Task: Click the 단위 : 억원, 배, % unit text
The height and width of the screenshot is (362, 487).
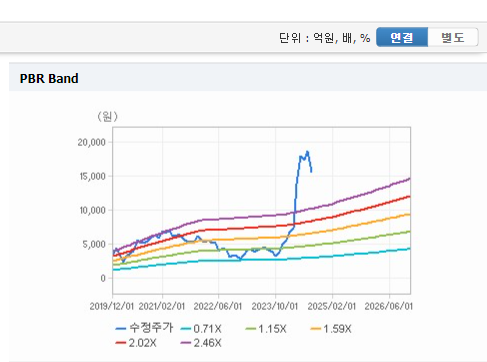Action: pos(325,38)
